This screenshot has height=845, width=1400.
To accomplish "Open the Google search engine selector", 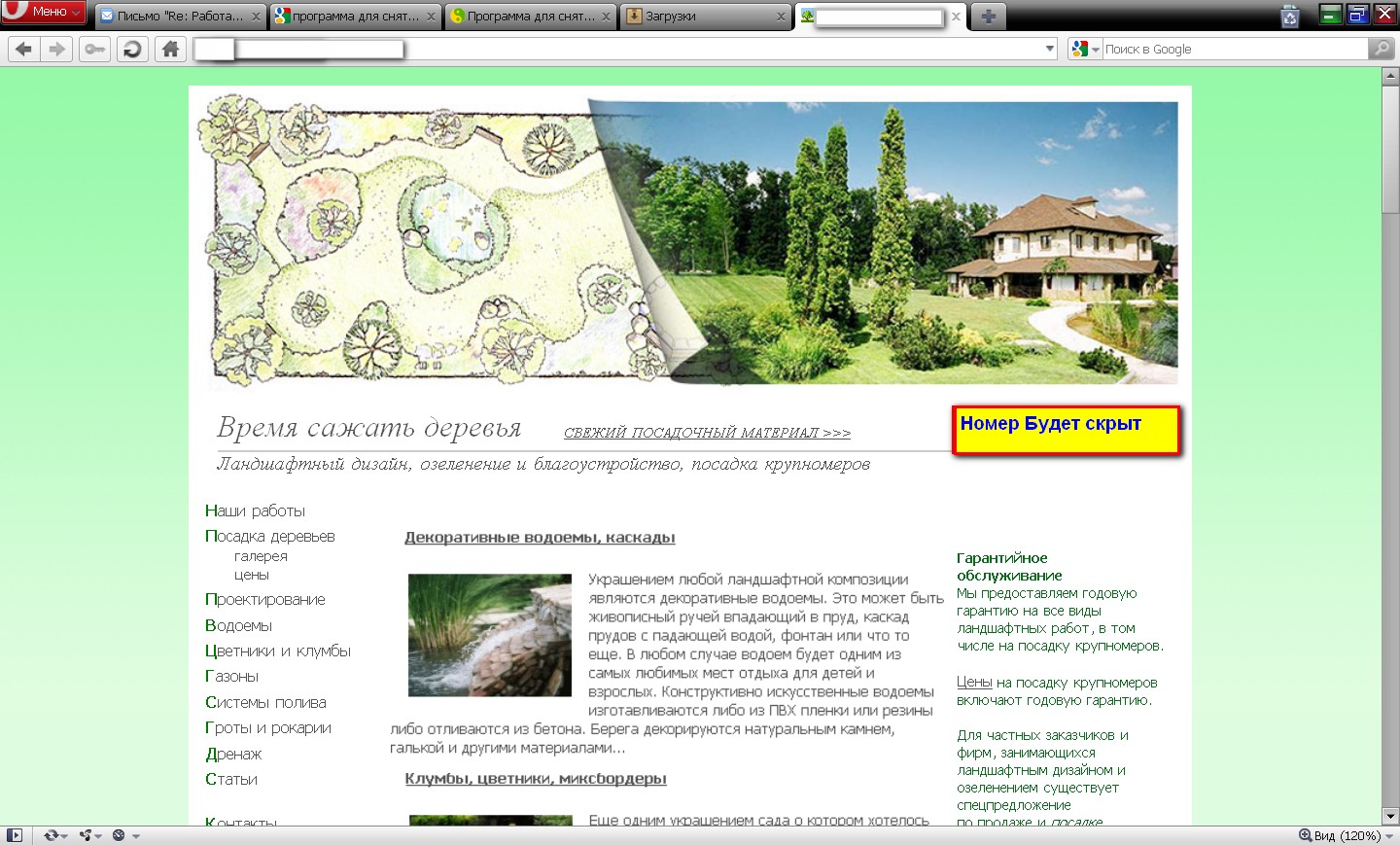I will (1084, 49).
